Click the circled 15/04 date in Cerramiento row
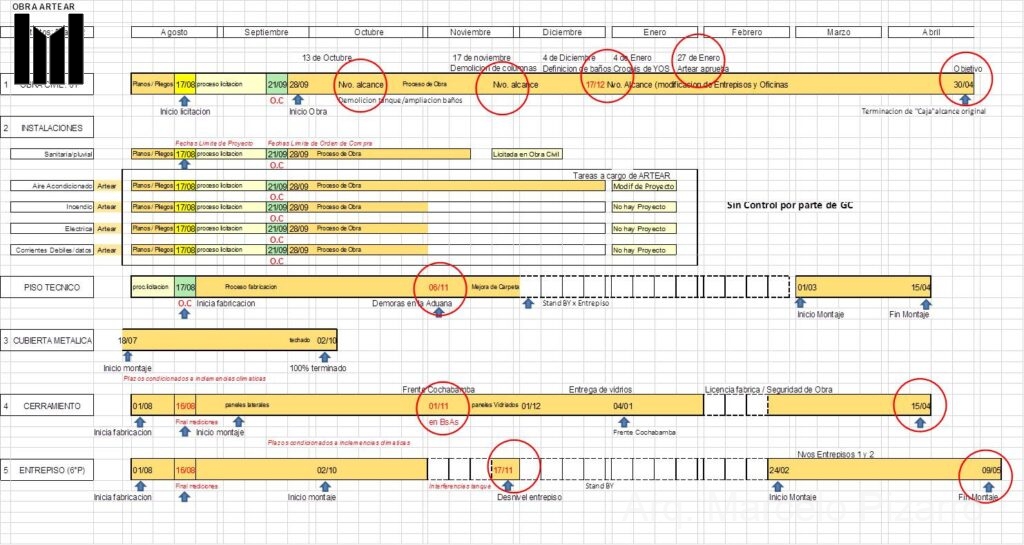Image resolution: width=1024 pixels, height=545 pixels. coord(920,406)
